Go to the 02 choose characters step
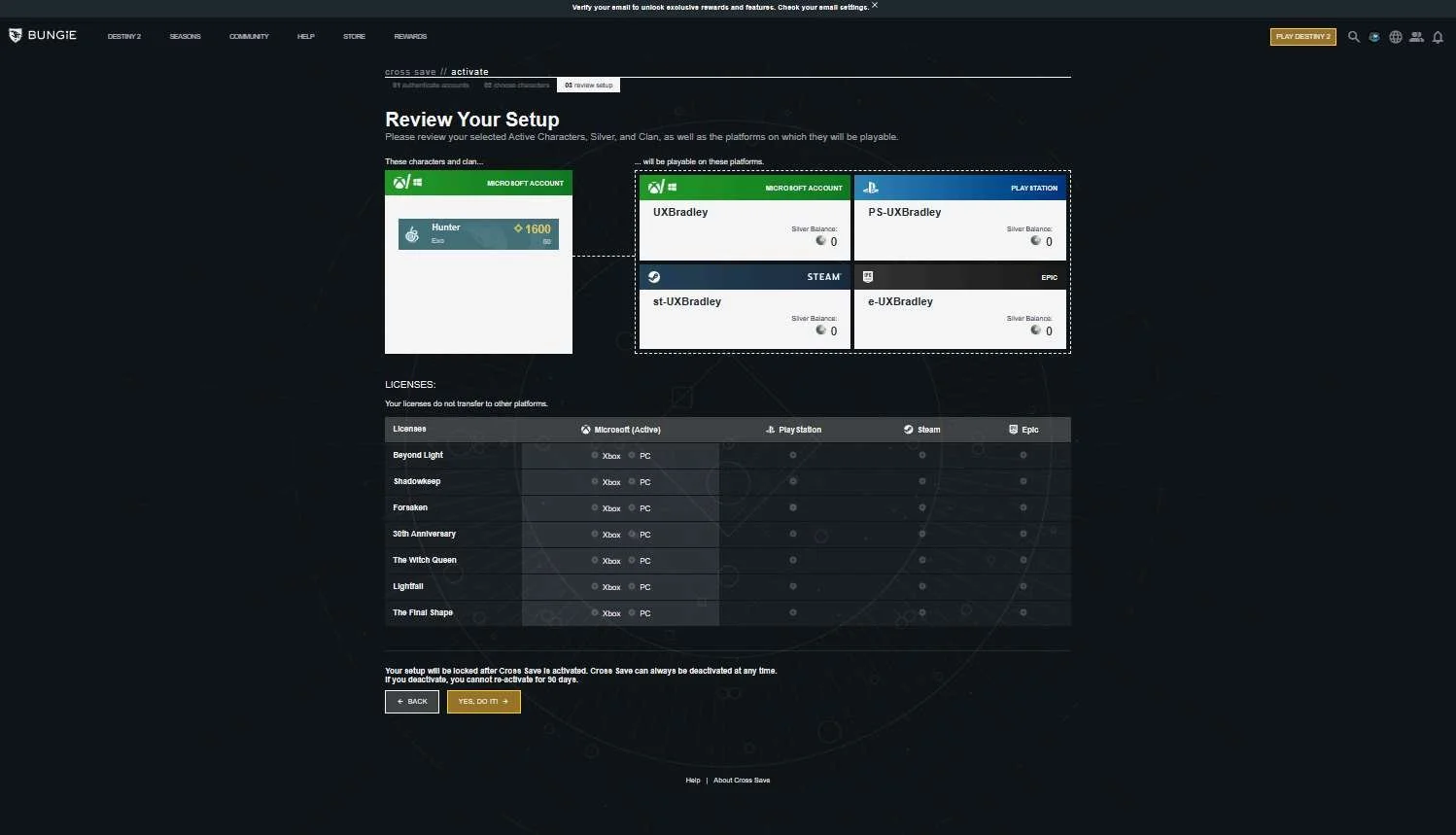This screenshot has height=835, width=1456. [517, 86]
